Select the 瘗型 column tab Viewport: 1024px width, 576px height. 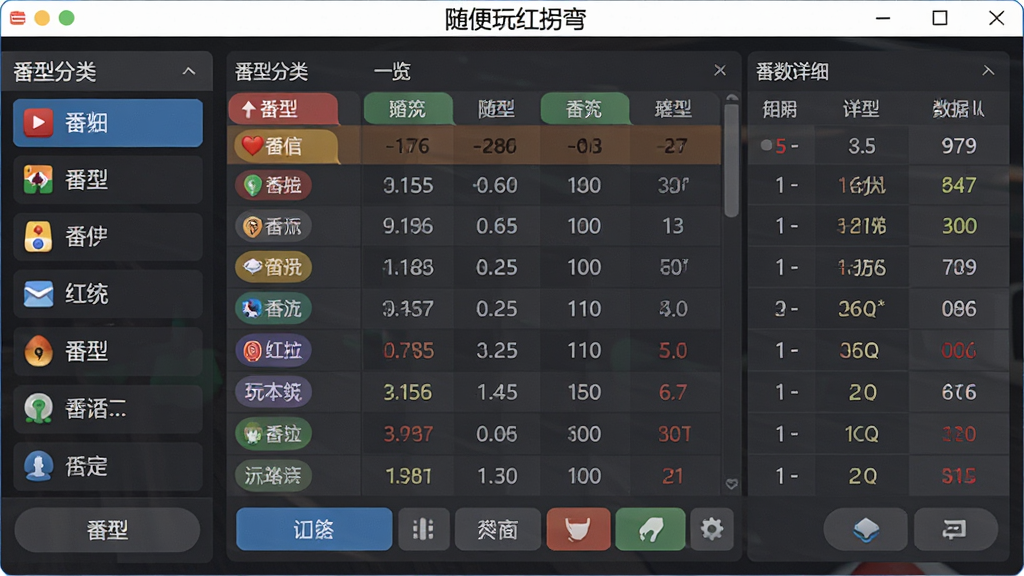point(673,108)
